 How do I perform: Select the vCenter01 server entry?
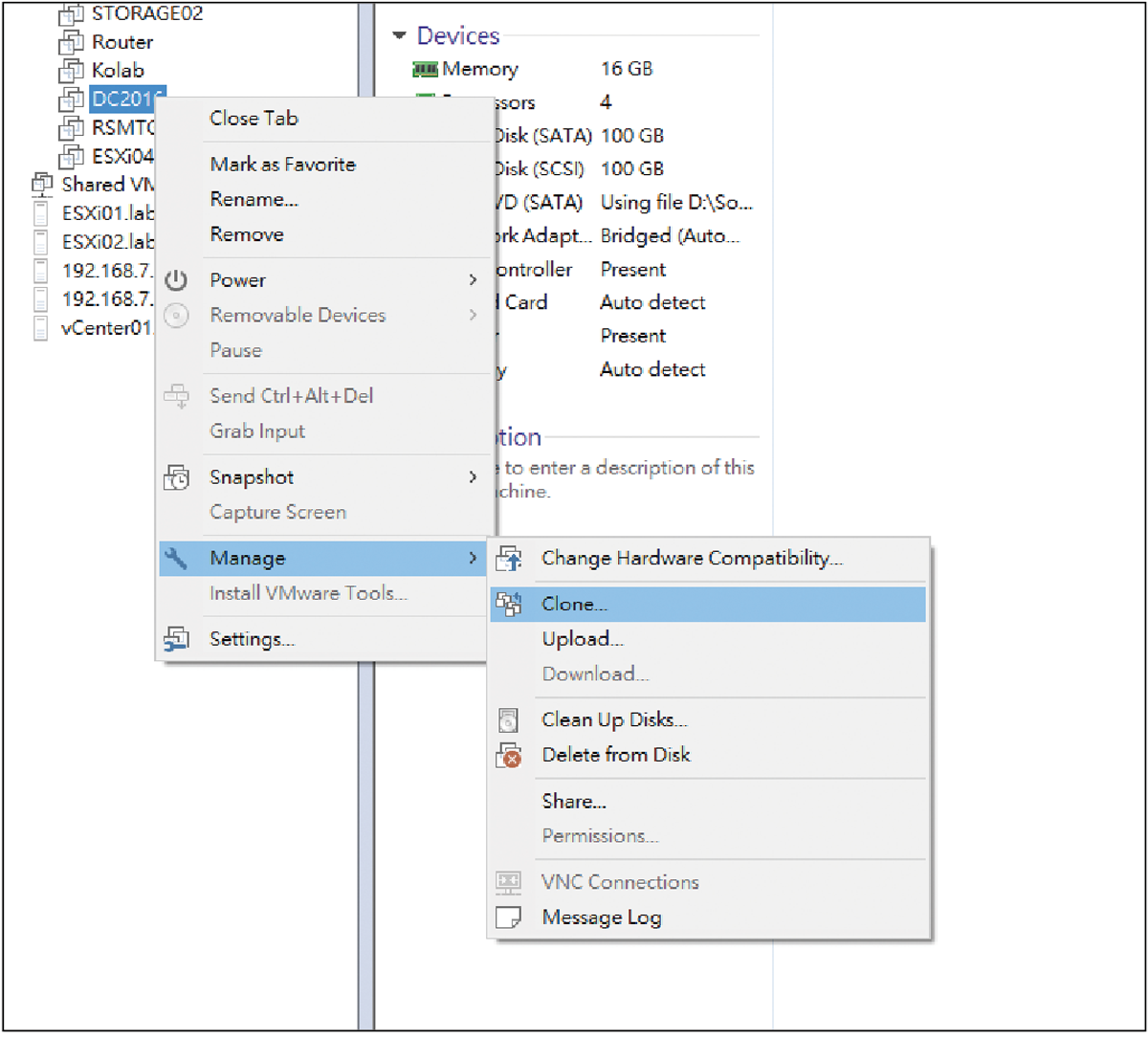(x=106, y=328)
